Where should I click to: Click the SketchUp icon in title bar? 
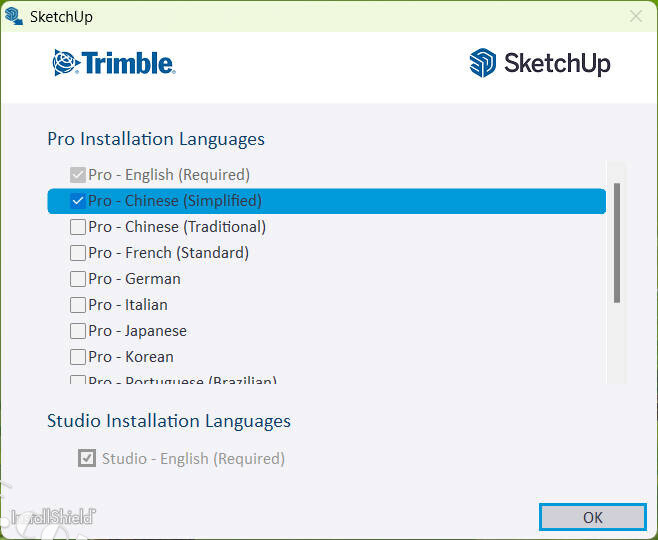(14, 16)
